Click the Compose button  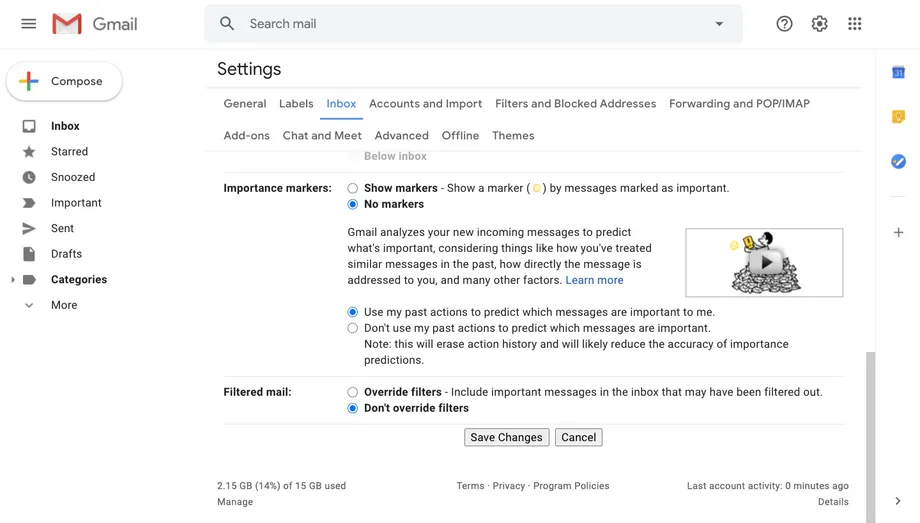[x=64, y=81]
